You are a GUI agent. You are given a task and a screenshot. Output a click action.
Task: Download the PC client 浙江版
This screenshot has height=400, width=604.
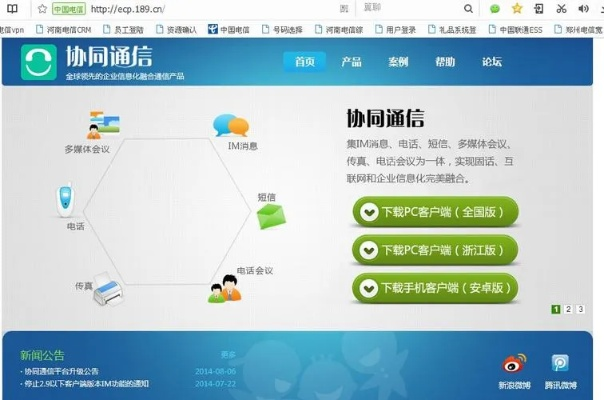pyautogui.click(x=435, y=250)
